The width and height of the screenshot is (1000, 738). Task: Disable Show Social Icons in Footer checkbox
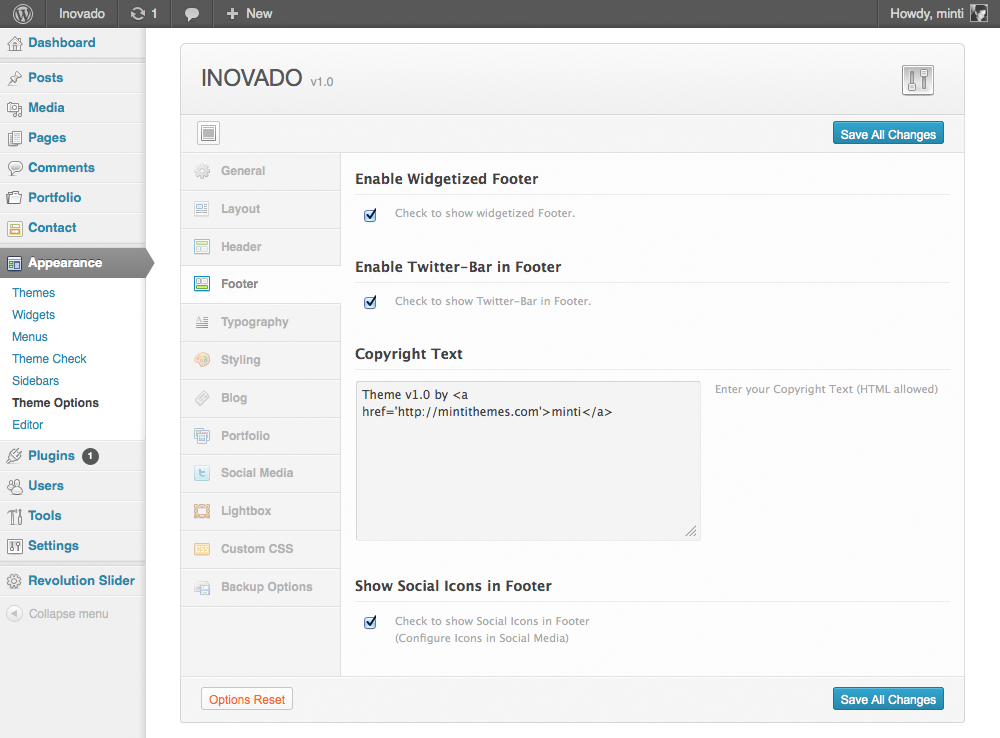(370, 622)
